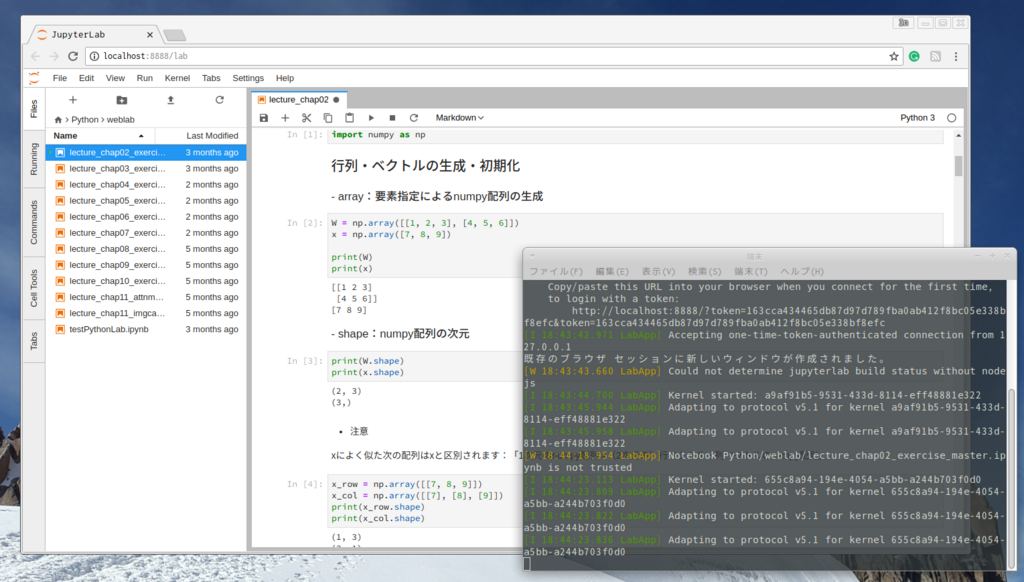Viewport: 1024px width, 582px height.
Task: Run the selected cell
Action: point(371,118)
